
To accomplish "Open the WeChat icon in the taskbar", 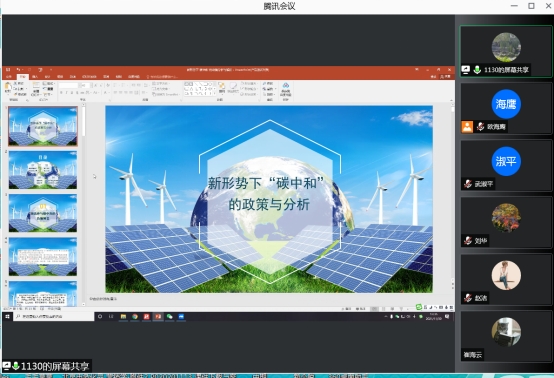I will 170,317.
